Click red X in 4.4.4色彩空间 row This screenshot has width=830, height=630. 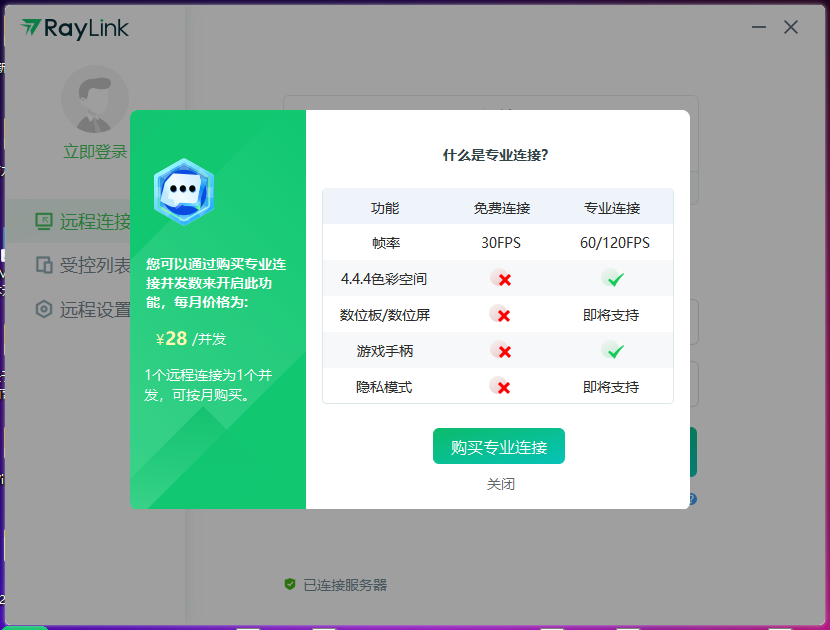coord(503,279)
